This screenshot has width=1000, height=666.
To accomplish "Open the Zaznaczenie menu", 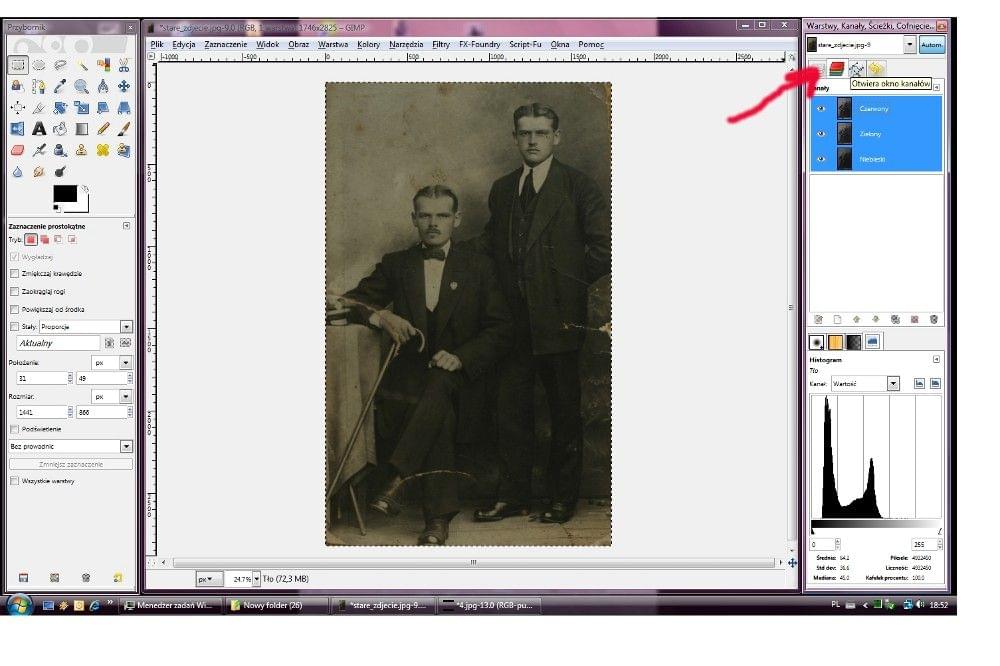I will 225,44.
